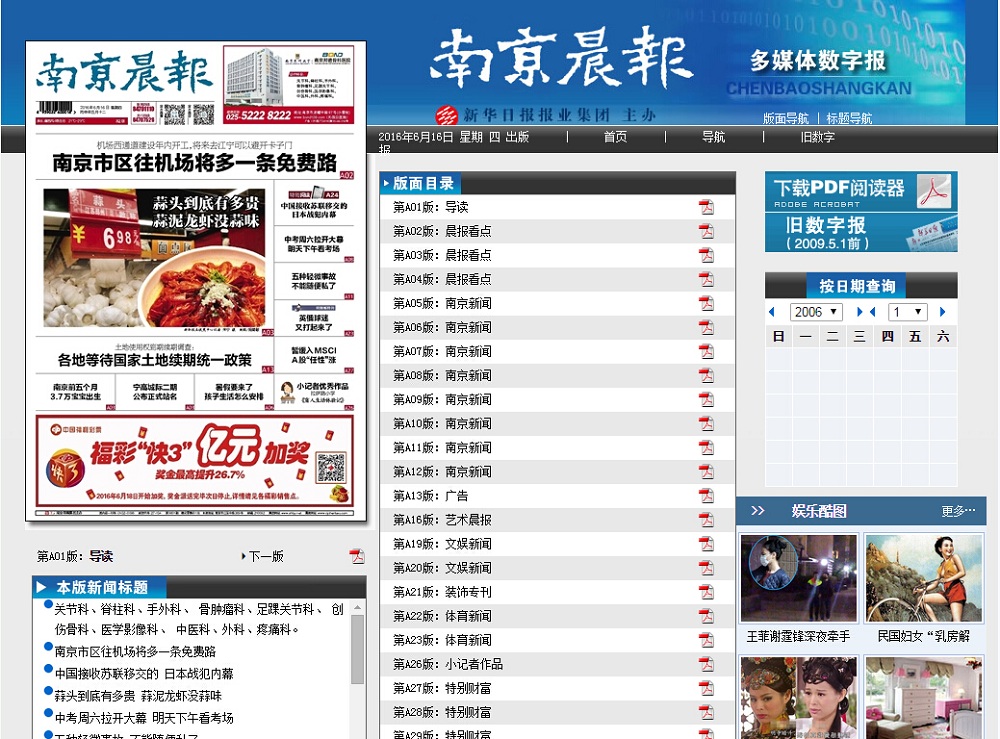Open 王菲谢霆锋深夜牵手 entertainment photo

click(x=798, y=578)
